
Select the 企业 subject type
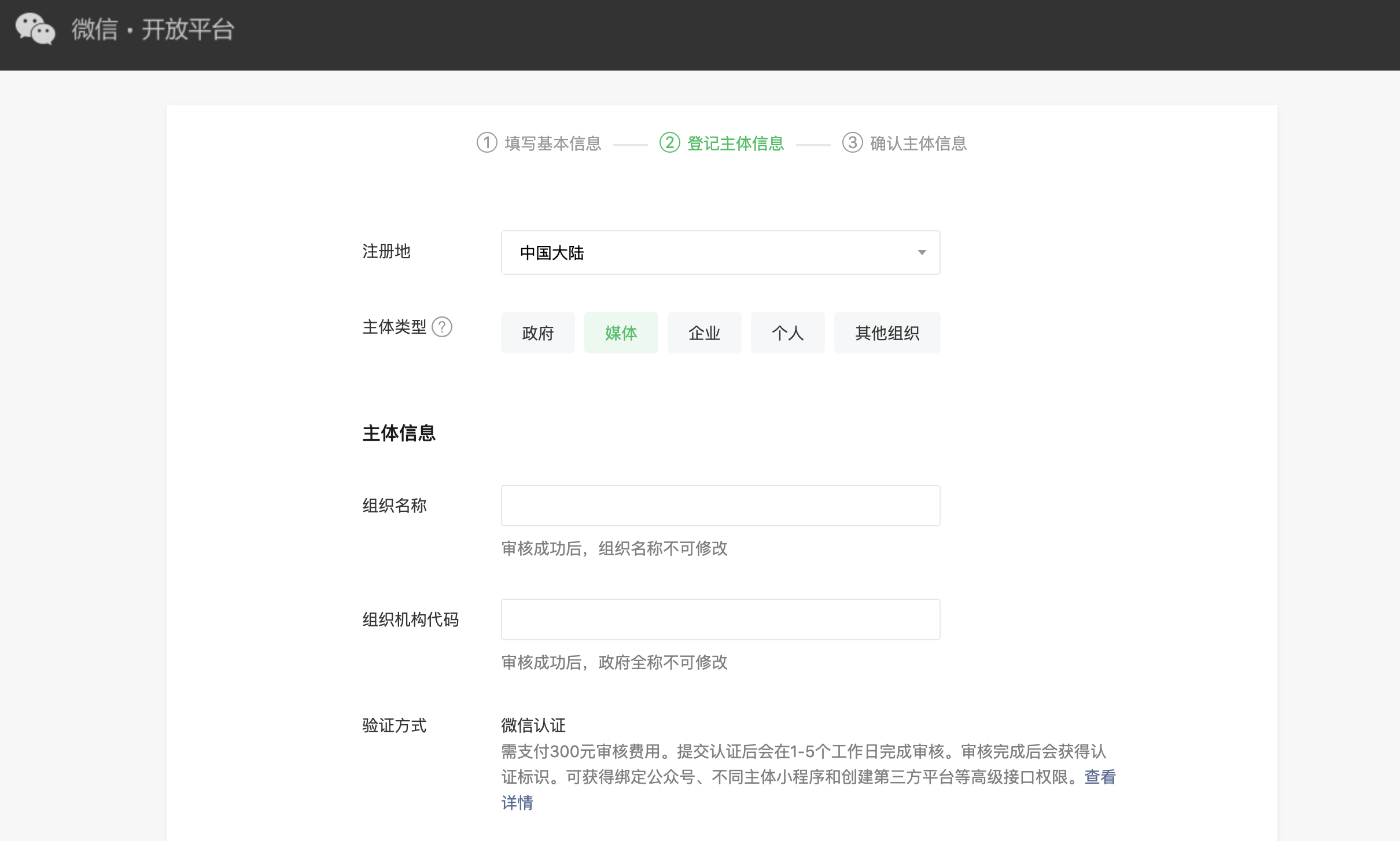[704, 333]
